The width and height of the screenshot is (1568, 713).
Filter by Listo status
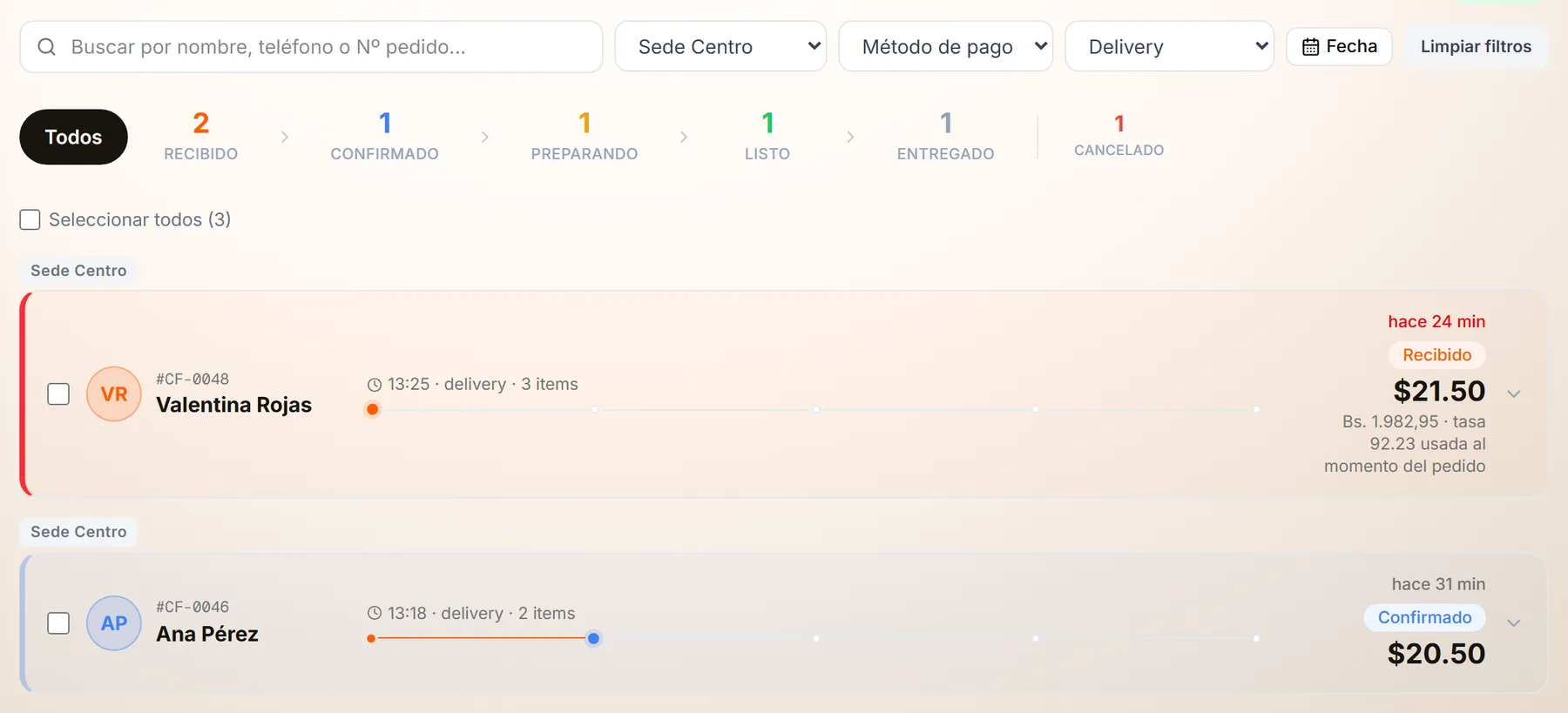[767, 137]
